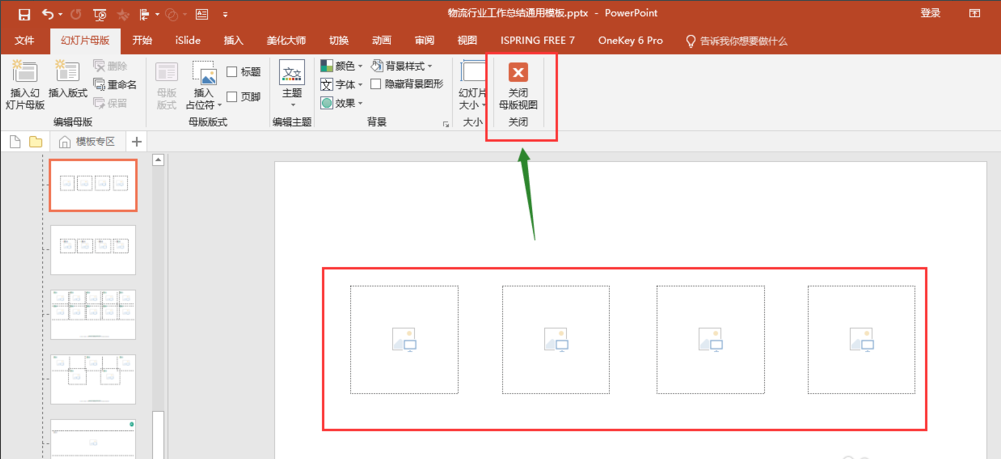
Task: Switch to the 审阅 Review tab
Action: point(424,41)
